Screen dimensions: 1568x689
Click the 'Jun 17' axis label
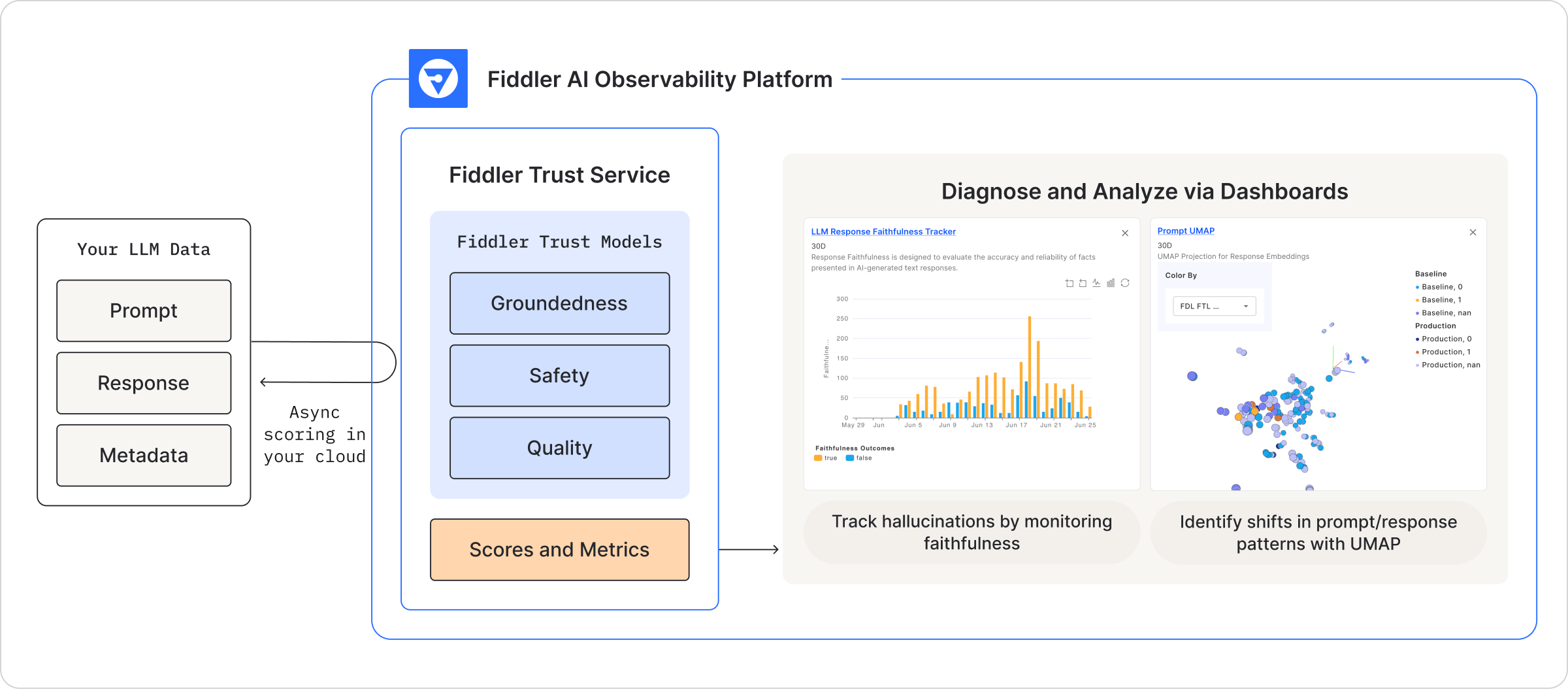(x=1016, y=425)
